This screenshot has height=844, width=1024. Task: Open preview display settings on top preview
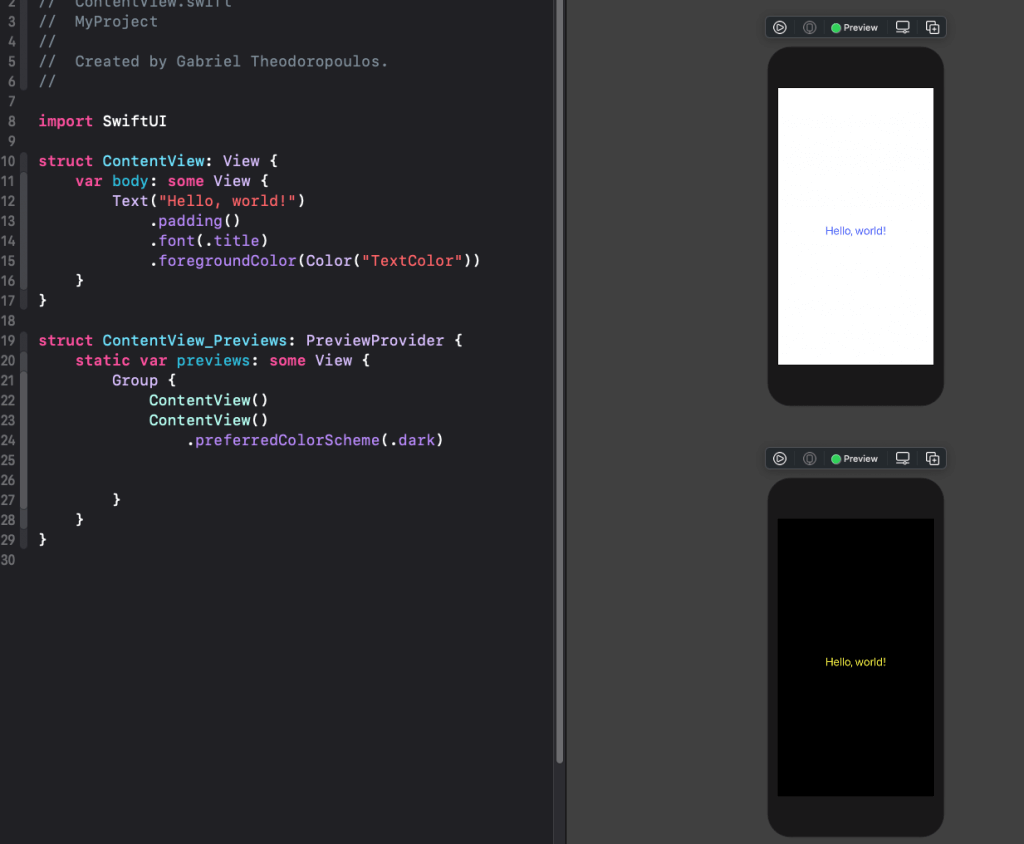903,28
